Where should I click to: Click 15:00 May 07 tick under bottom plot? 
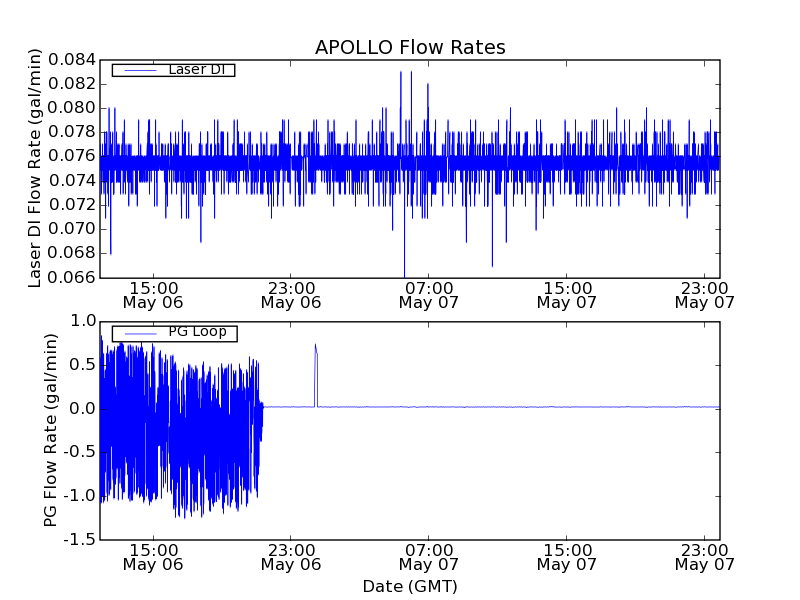(567, 557)
